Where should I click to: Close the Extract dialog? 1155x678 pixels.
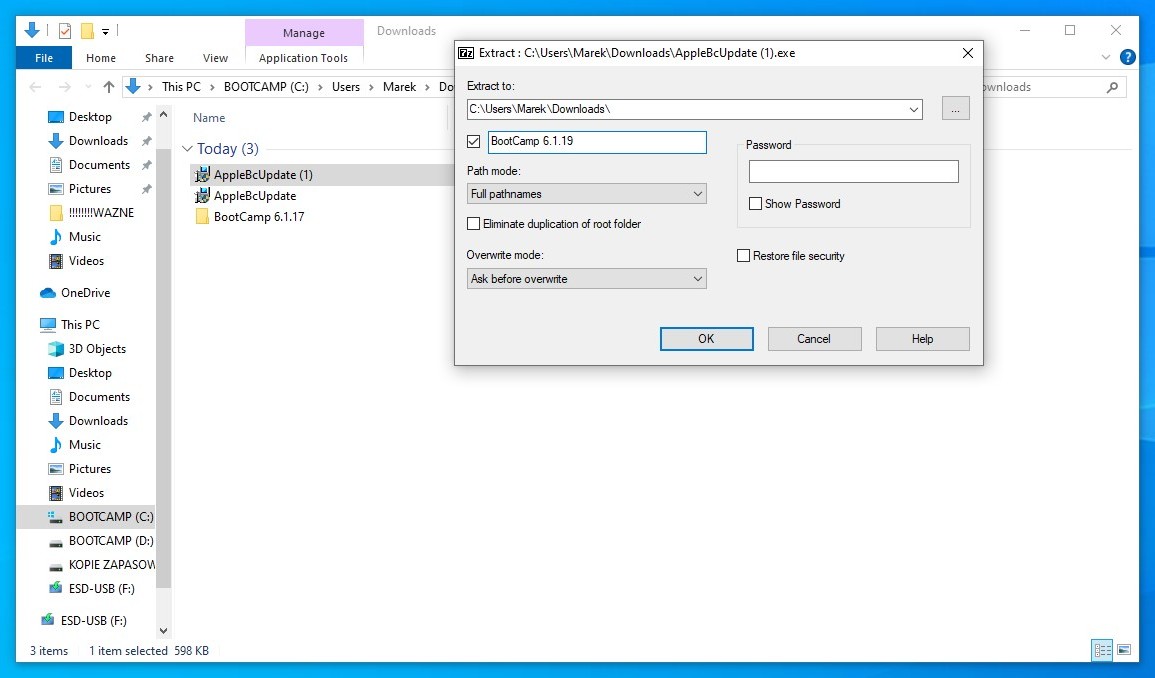tap(968, 53)
